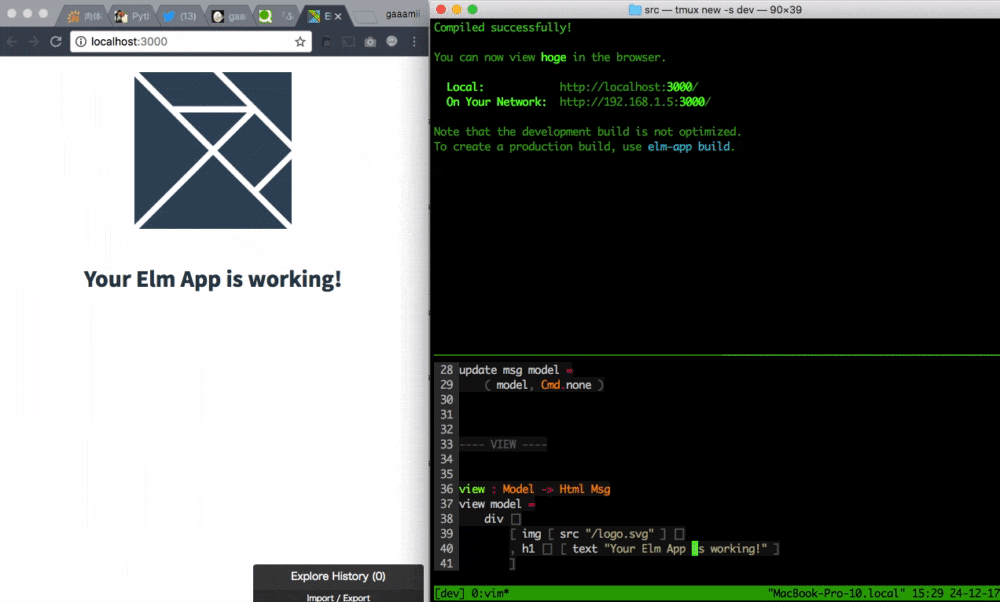Click the messenger chat extension icon
This screenshot has height=602, width=1000.
(392, 41)
